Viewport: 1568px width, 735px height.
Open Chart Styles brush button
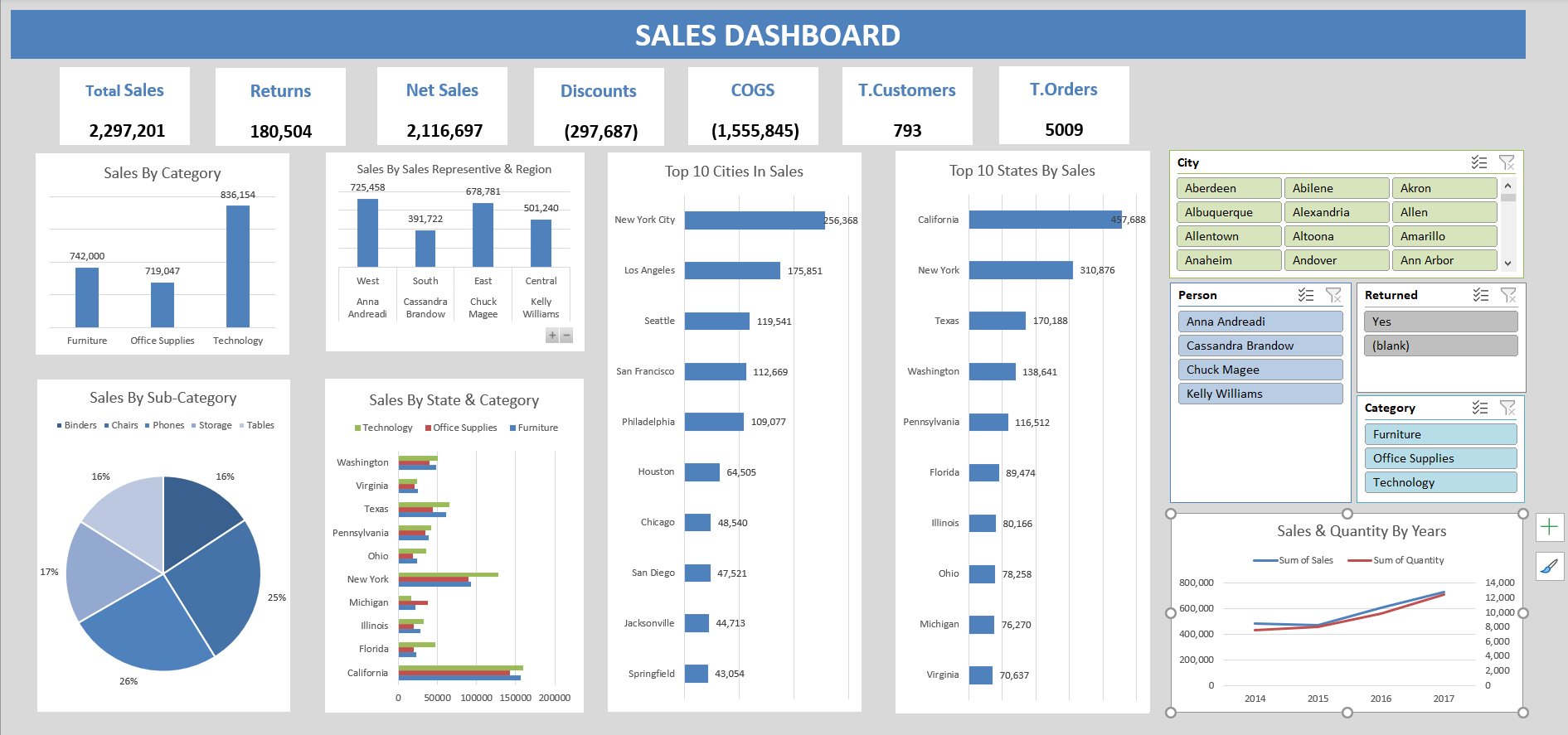(1549, 567)
